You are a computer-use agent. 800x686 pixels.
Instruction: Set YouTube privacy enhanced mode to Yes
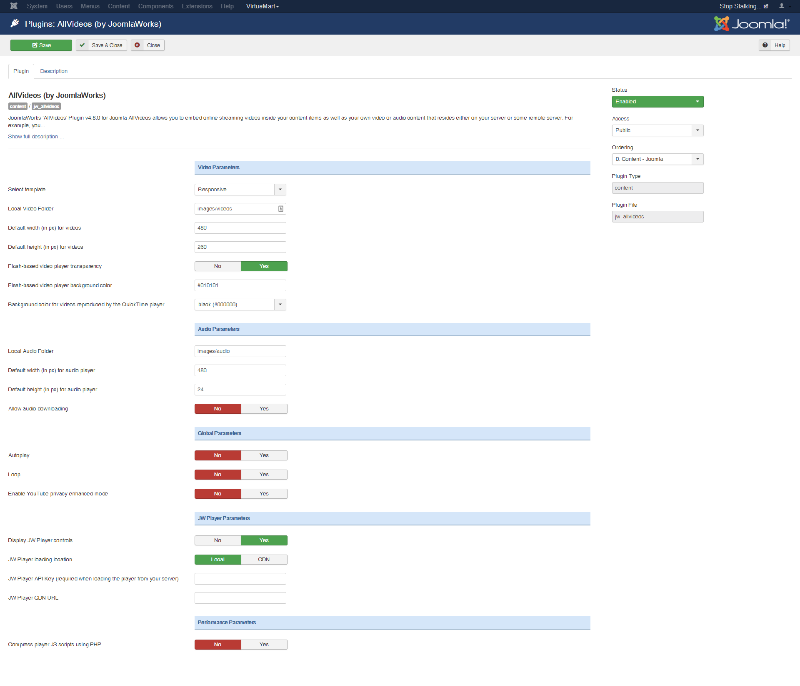point(264,494)
